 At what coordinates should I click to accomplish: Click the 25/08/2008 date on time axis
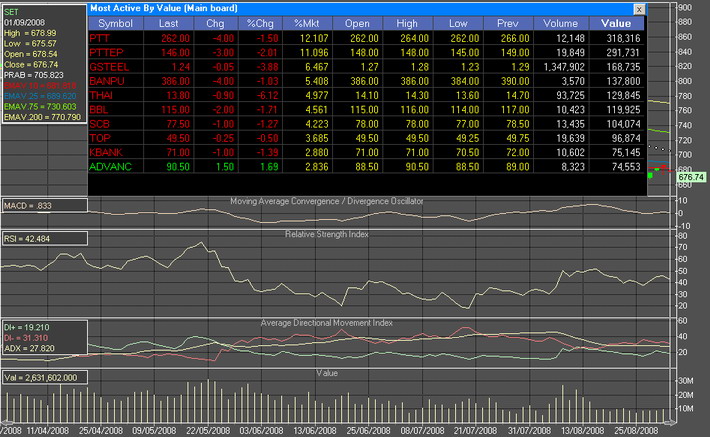coord(636,430)
